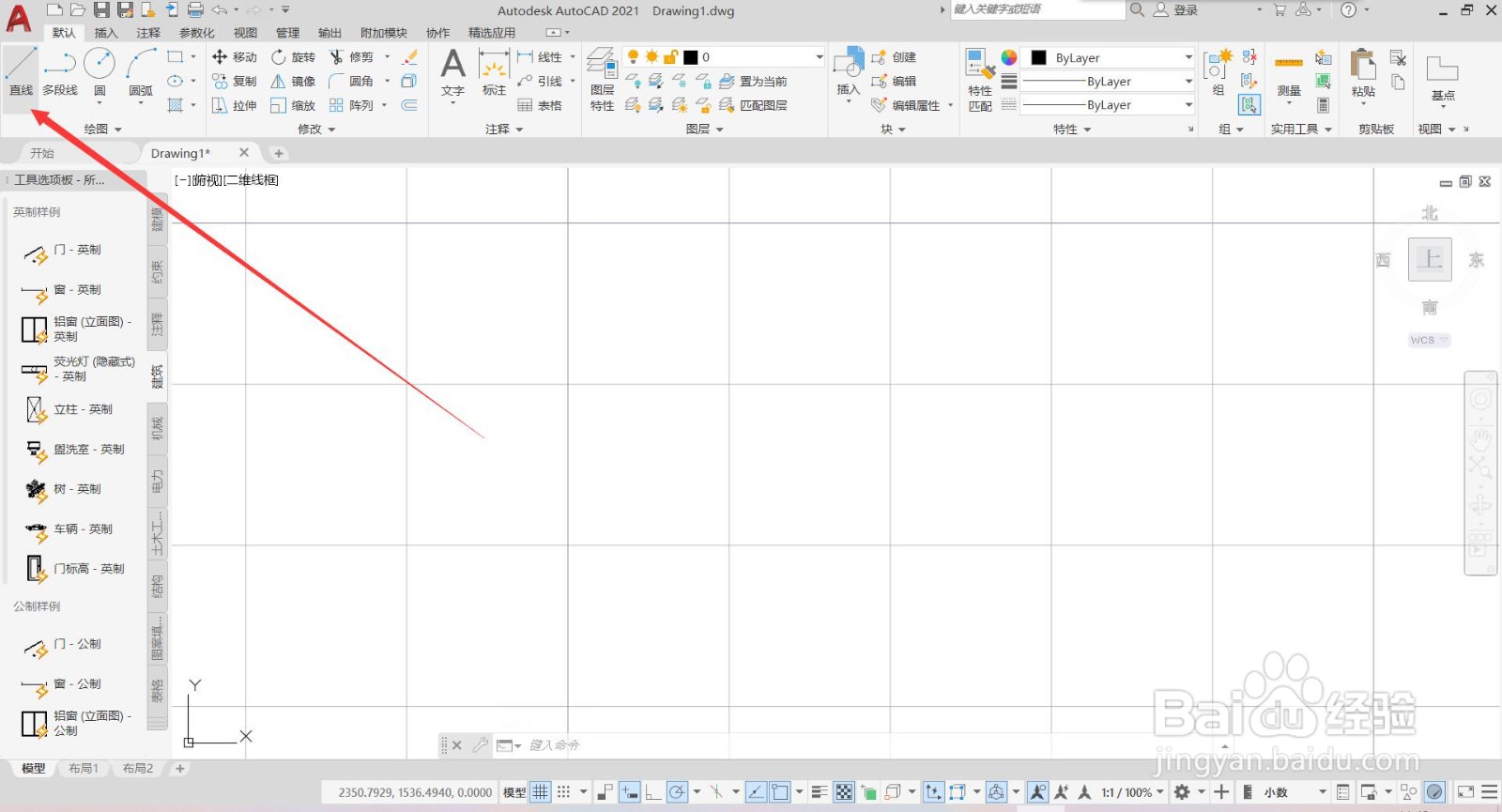The height and width of the screenshot is (812, 1502).
Task: Switch to the 布局1 layout tab
Action: click(84, 768)
